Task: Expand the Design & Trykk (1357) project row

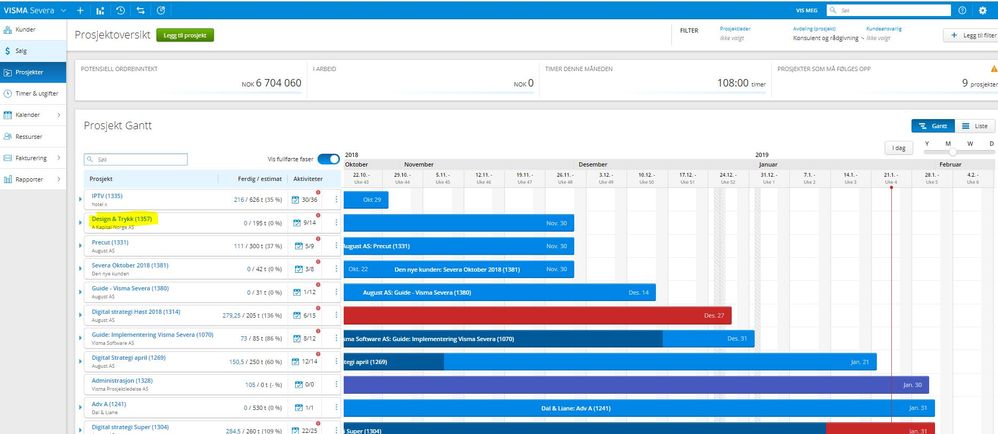Action: (80, 223)
